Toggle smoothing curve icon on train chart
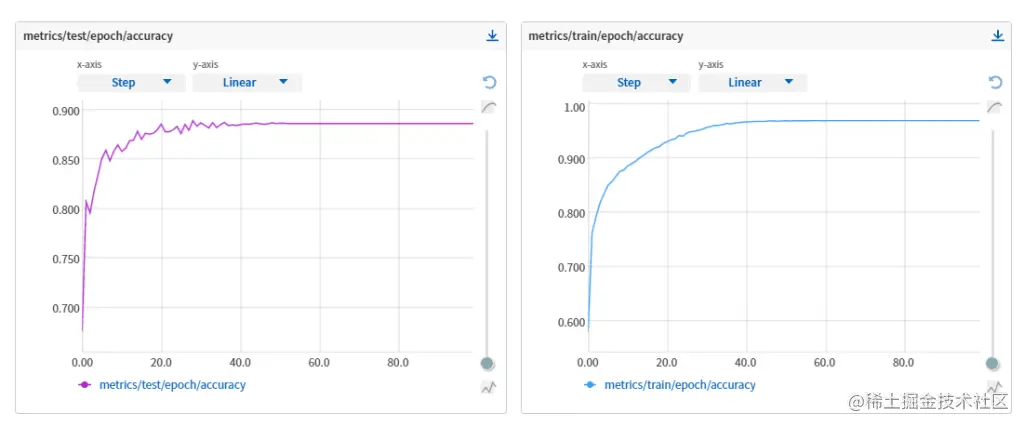The image size is (1024, 427). (x=994, y=108)
